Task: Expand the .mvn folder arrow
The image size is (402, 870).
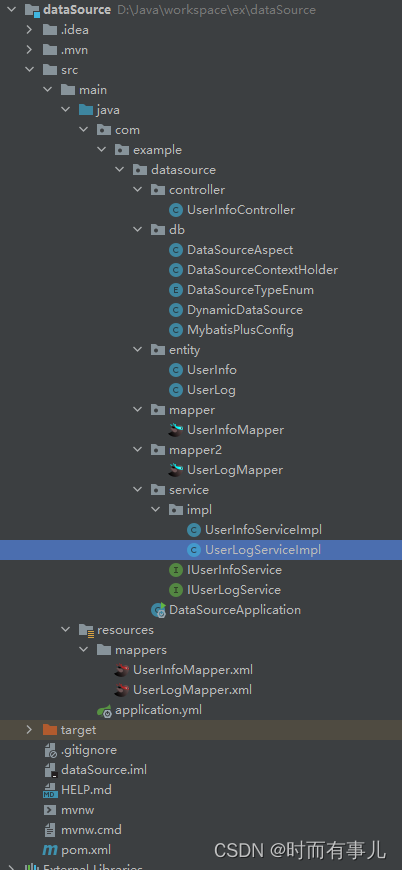Action: tap(29, 50)
